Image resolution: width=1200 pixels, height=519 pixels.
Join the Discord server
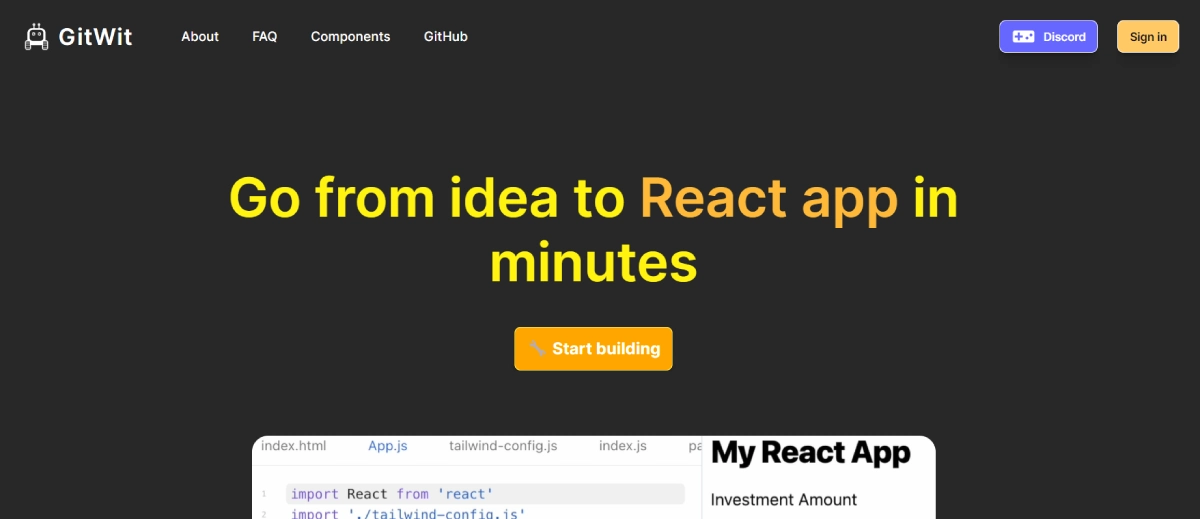pyautogui.click(x=1048, y=37)
